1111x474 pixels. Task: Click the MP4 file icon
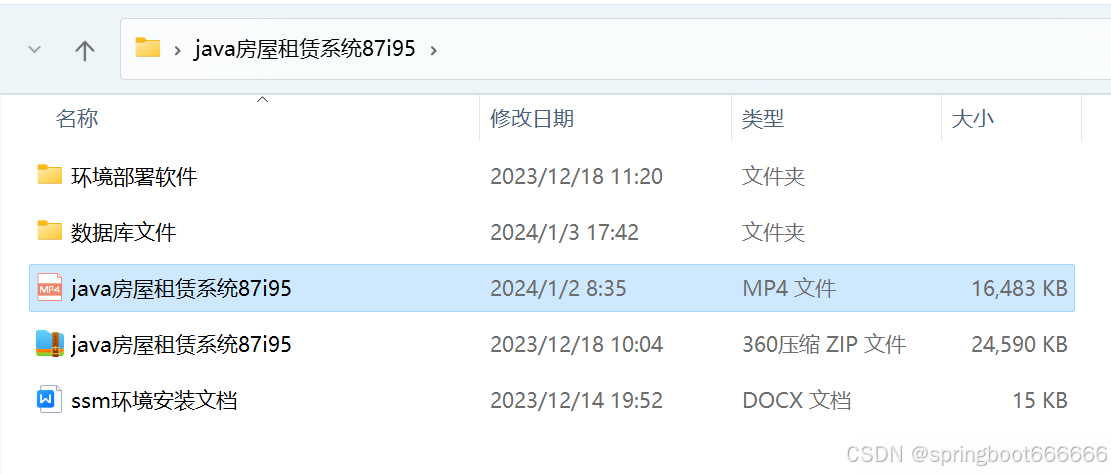pos(50,288)
